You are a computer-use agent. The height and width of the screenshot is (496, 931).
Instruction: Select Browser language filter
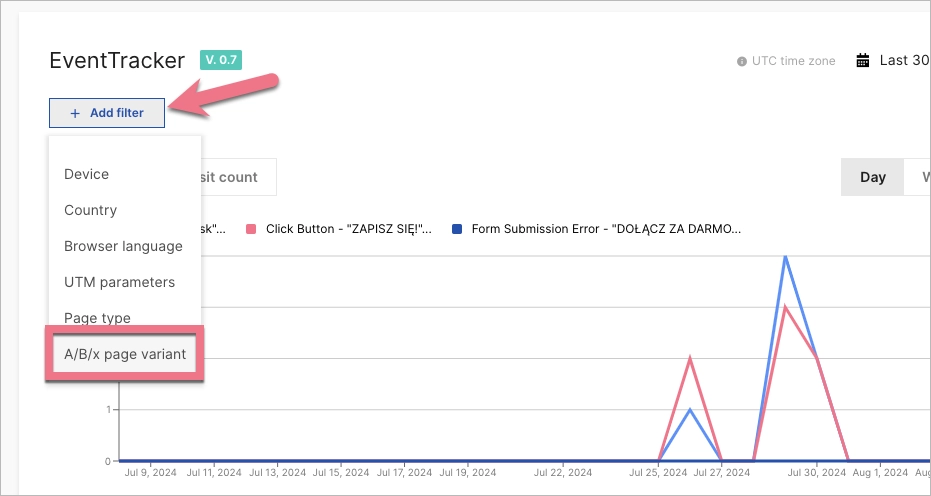point(124,246)
